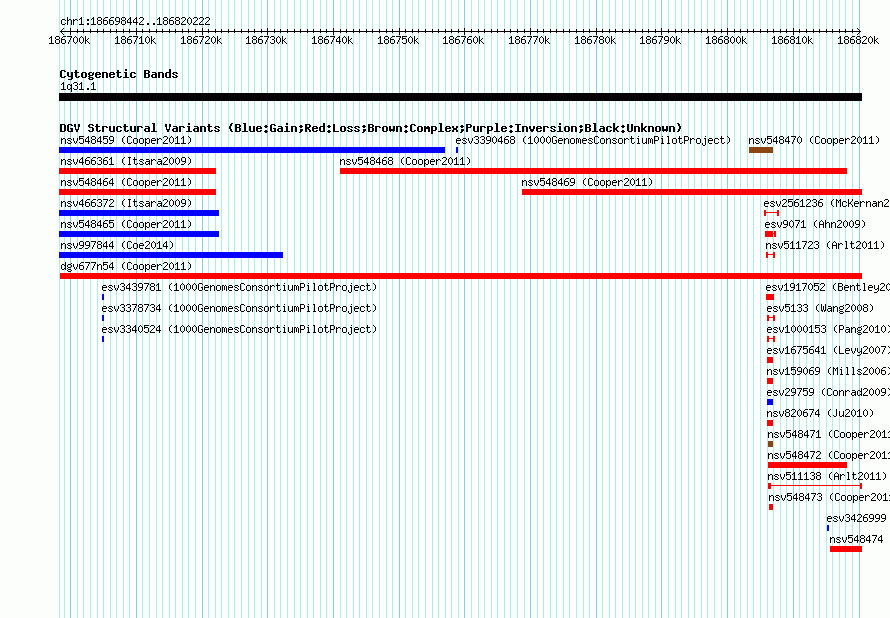Click the esv3340524 variant label
Viewport: 890px width, 618px height.
click(239, 329)
